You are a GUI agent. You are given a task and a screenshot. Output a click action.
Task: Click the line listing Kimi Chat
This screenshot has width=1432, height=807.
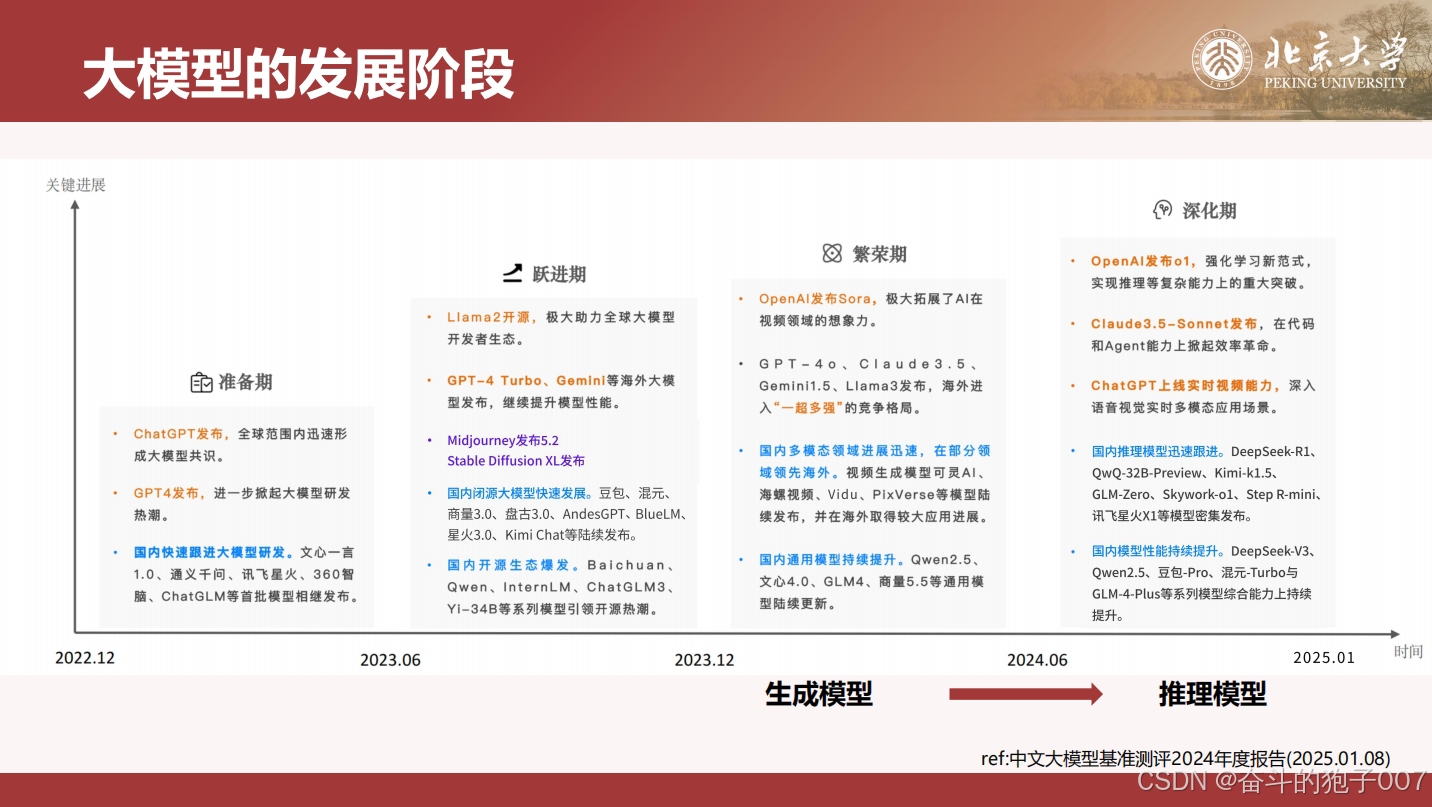point(542,535)
